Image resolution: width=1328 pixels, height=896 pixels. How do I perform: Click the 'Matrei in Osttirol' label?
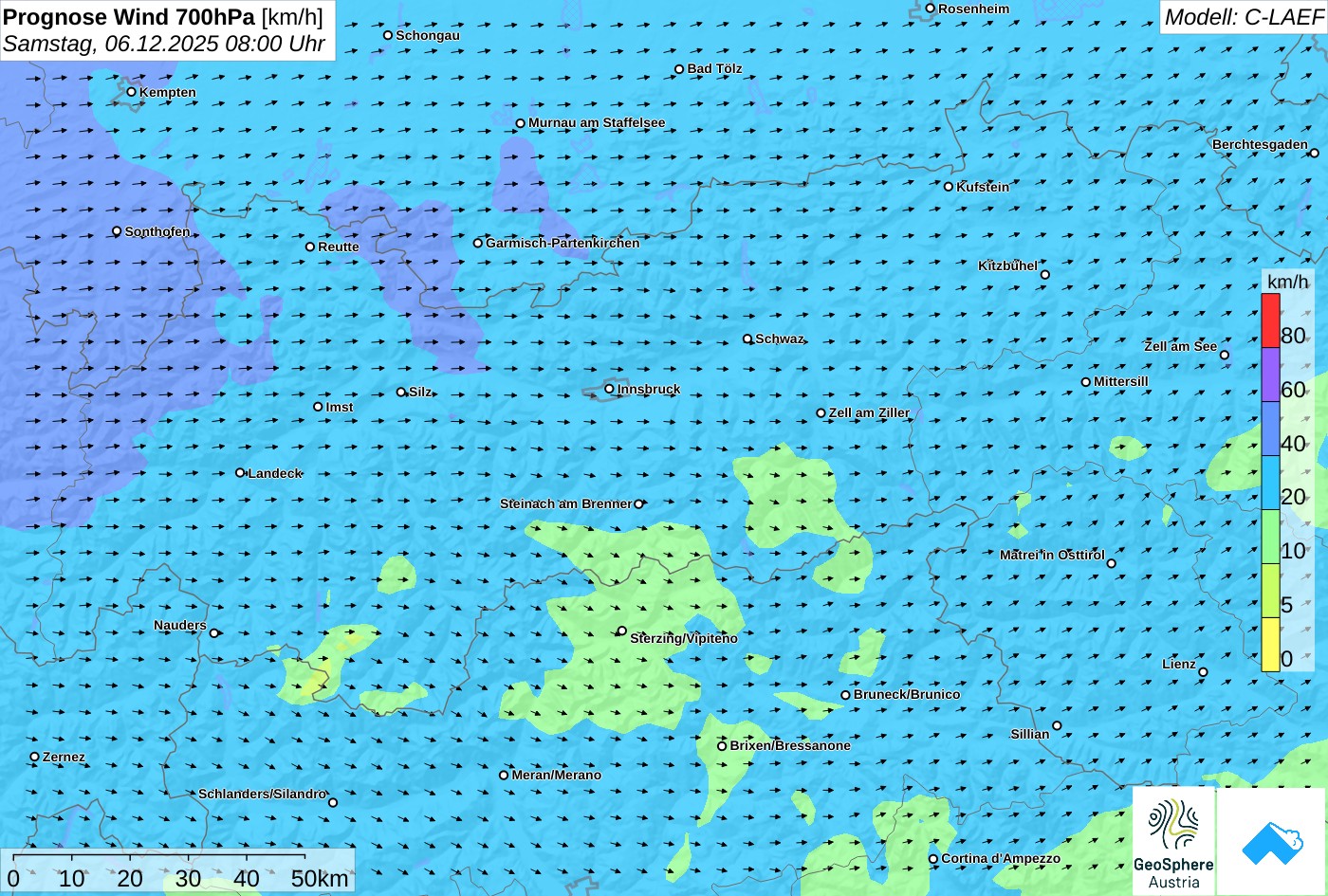[1052, 555]
